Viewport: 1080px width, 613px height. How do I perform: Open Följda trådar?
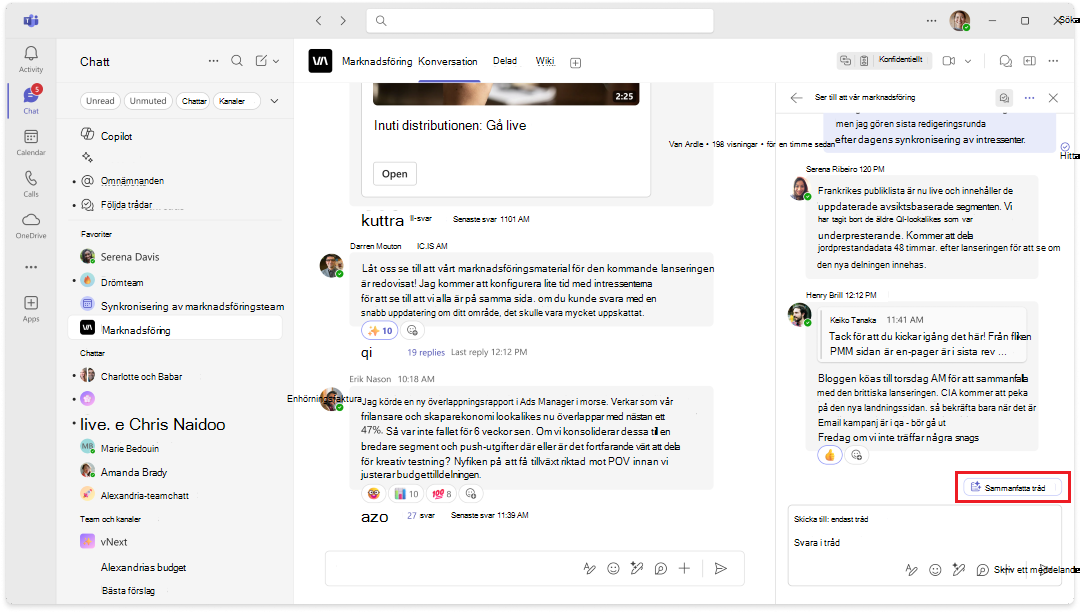pos(176,205)
